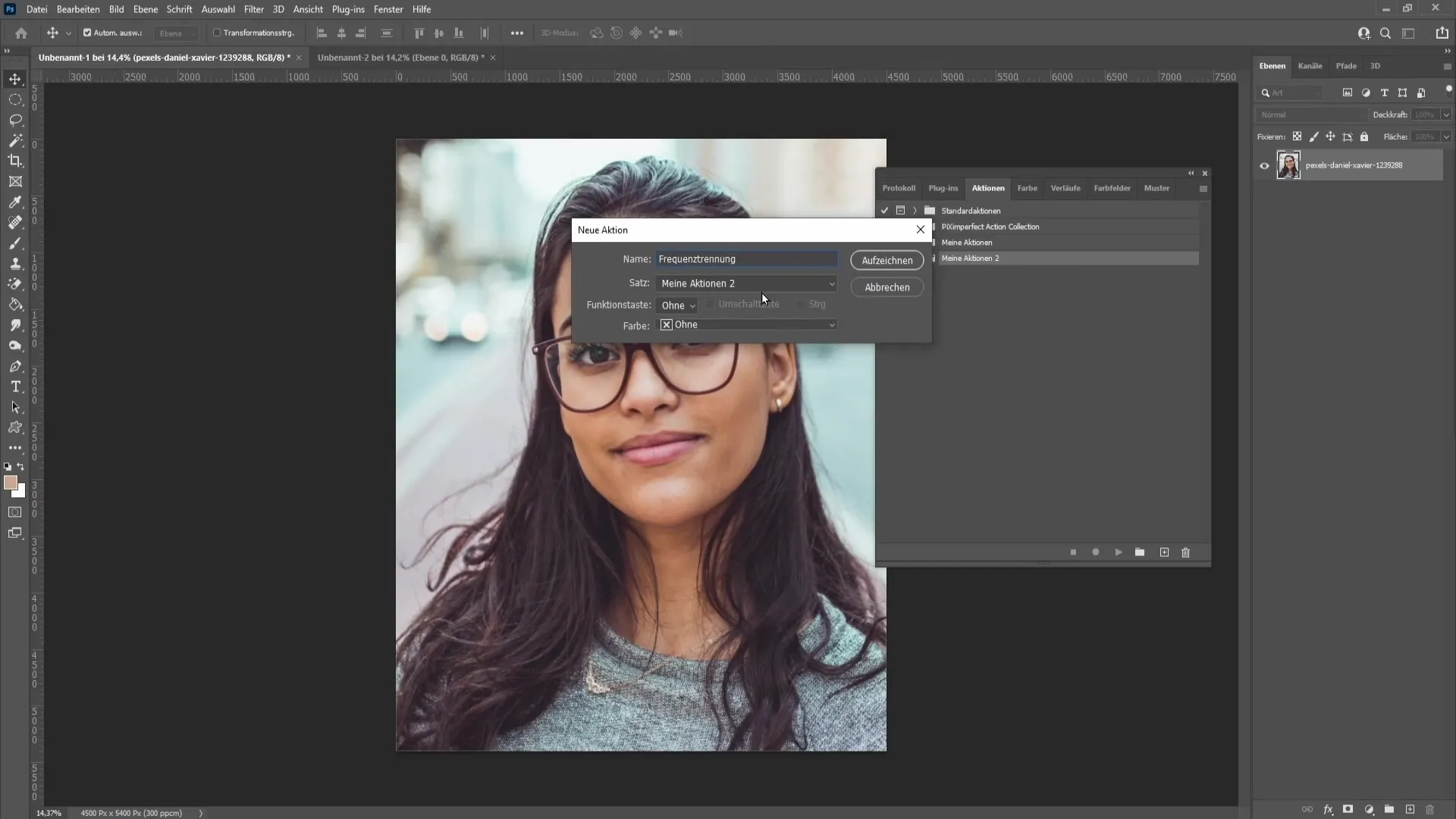Hide the pexels-daniel-xavier-1239288 layer
The width and height of the screenshot is (1456, 819).
coord(1264,165)
